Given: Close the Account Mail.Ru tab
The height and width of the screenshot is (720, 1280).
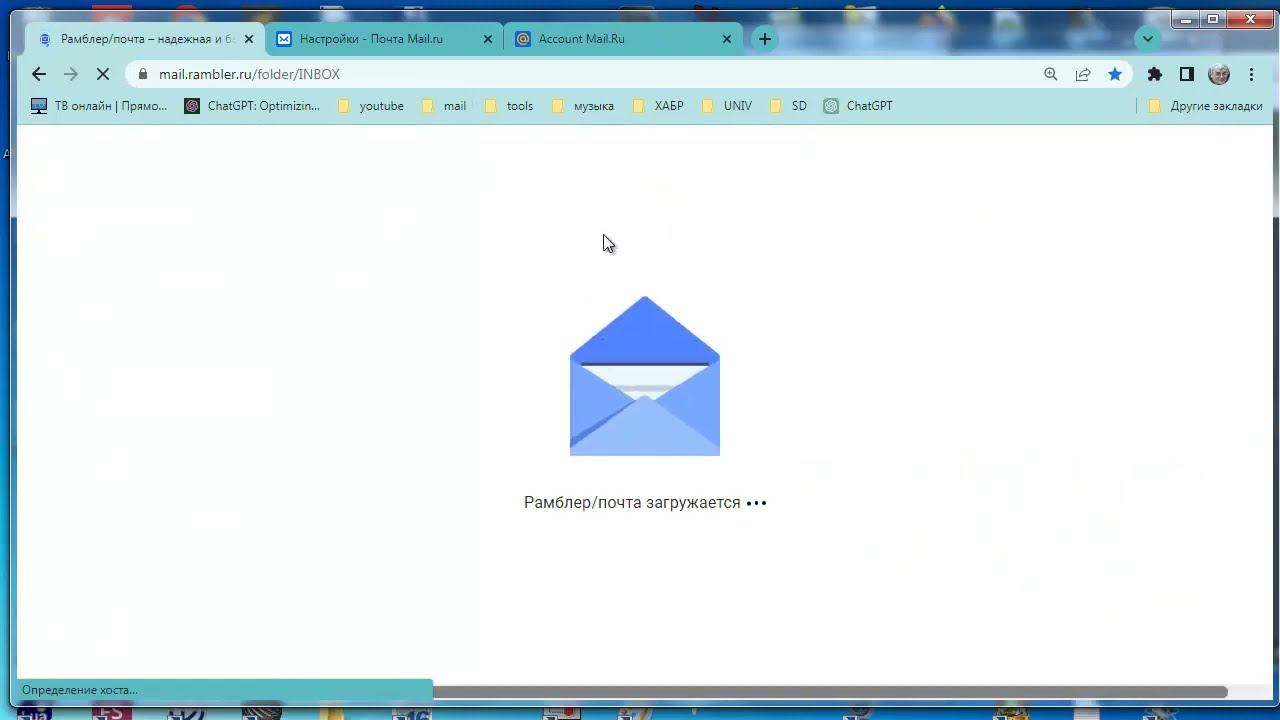Looking at the screenshot, I should coord(727,39).
